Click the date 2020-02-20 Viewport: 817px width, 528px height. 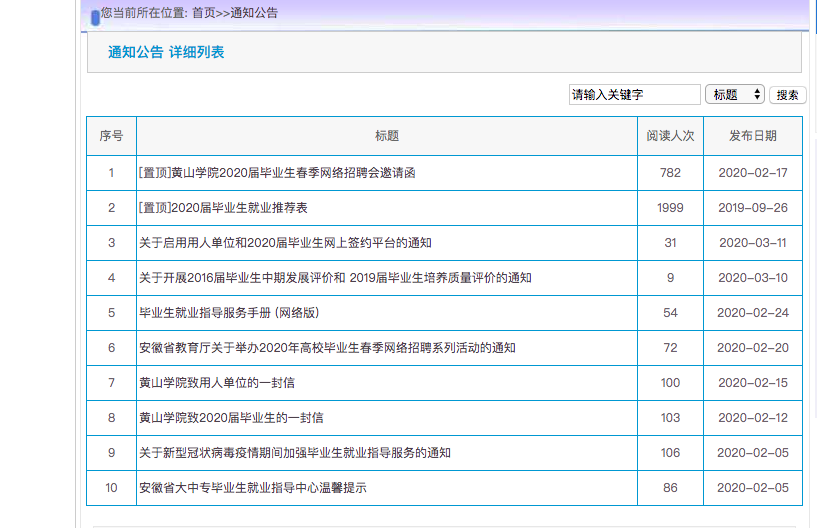(x=753, y=347)
